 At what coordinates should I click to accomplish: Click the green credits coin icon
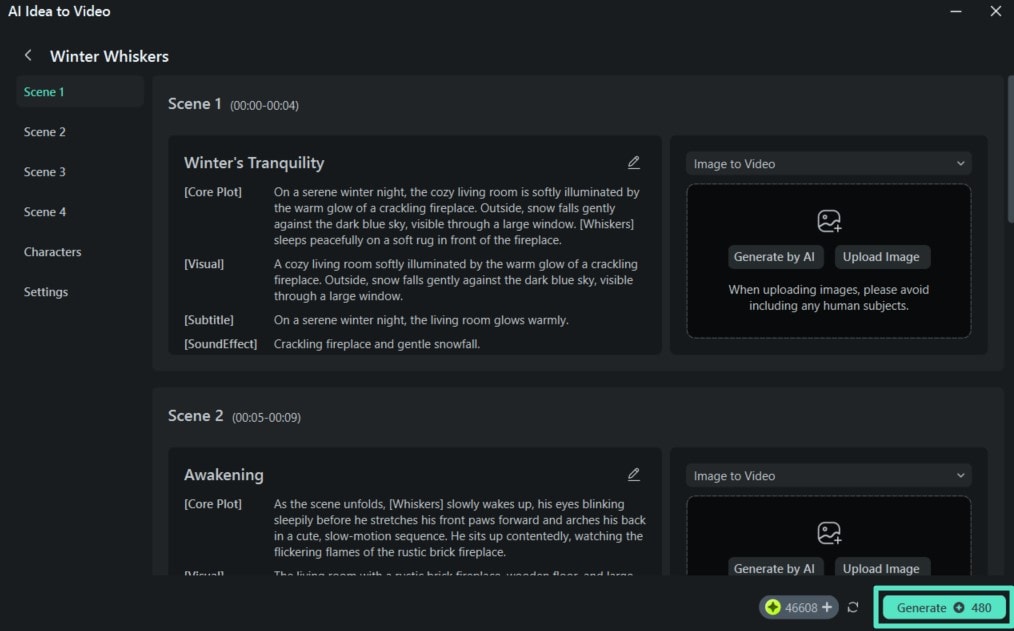pyautogui.click(x=773, y=607)
